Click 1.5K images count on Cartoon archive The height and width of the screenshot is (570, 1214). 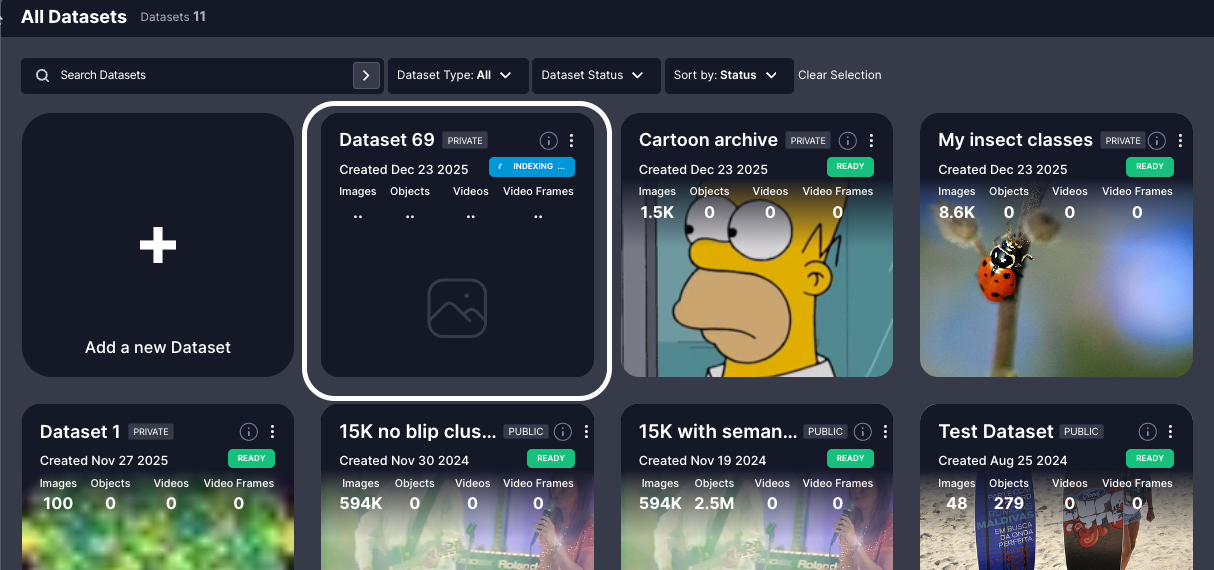point(657,212)
